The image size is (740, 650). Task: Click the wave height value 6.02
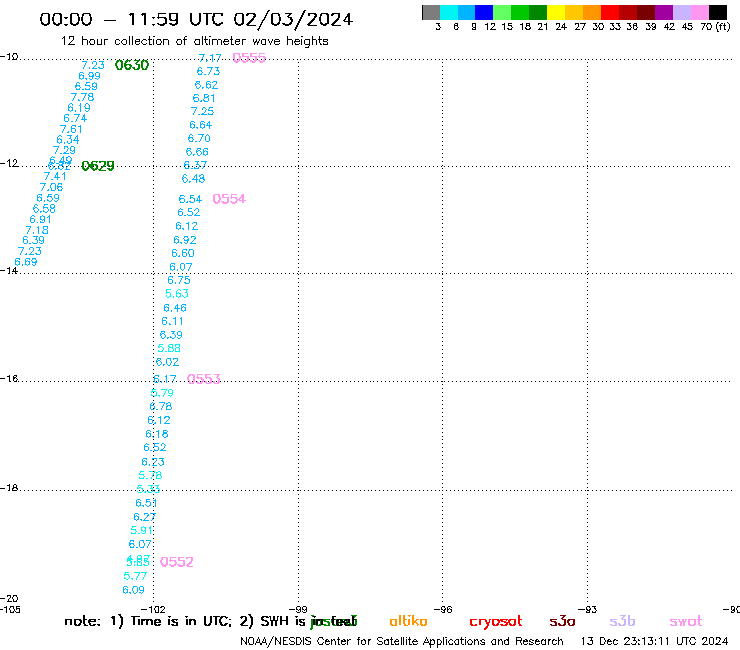[x=168, y=363]
